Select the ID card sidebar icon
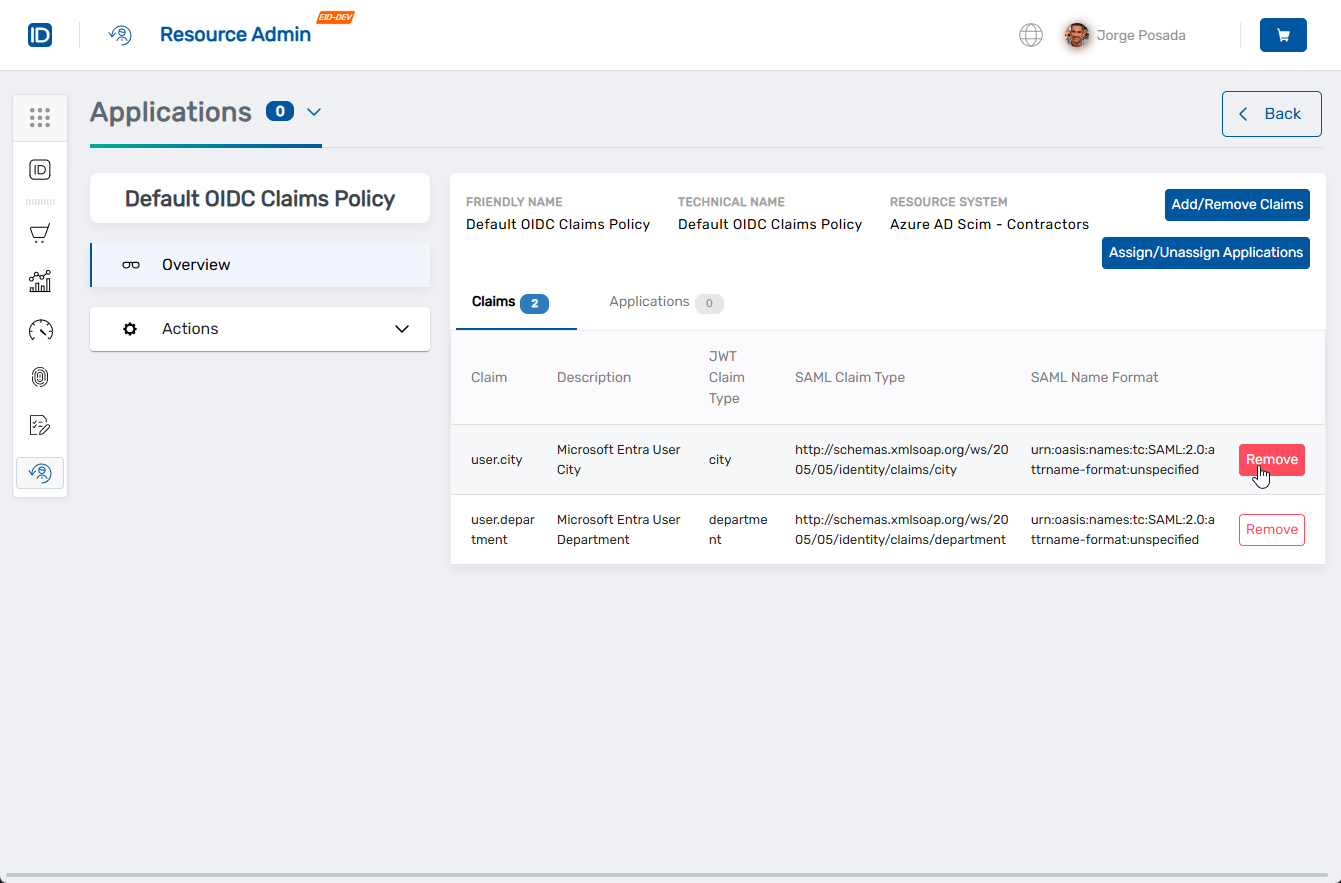 [40, 170]
